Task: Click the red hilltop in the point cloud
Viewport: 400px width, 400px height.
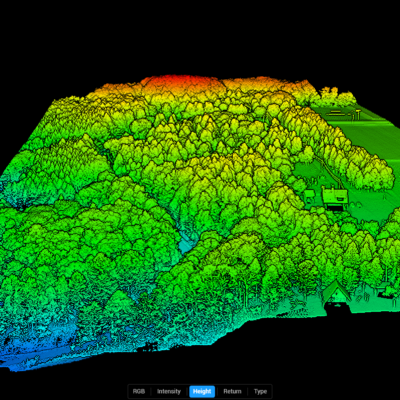Action: [x=183, y=81]
